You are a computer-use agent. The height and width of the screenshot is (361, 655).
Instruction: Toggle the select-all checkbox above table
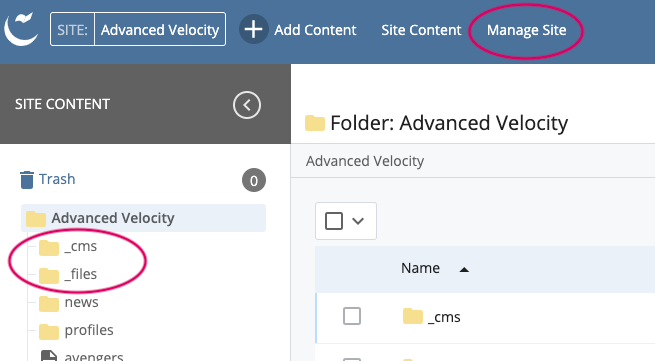334,221
